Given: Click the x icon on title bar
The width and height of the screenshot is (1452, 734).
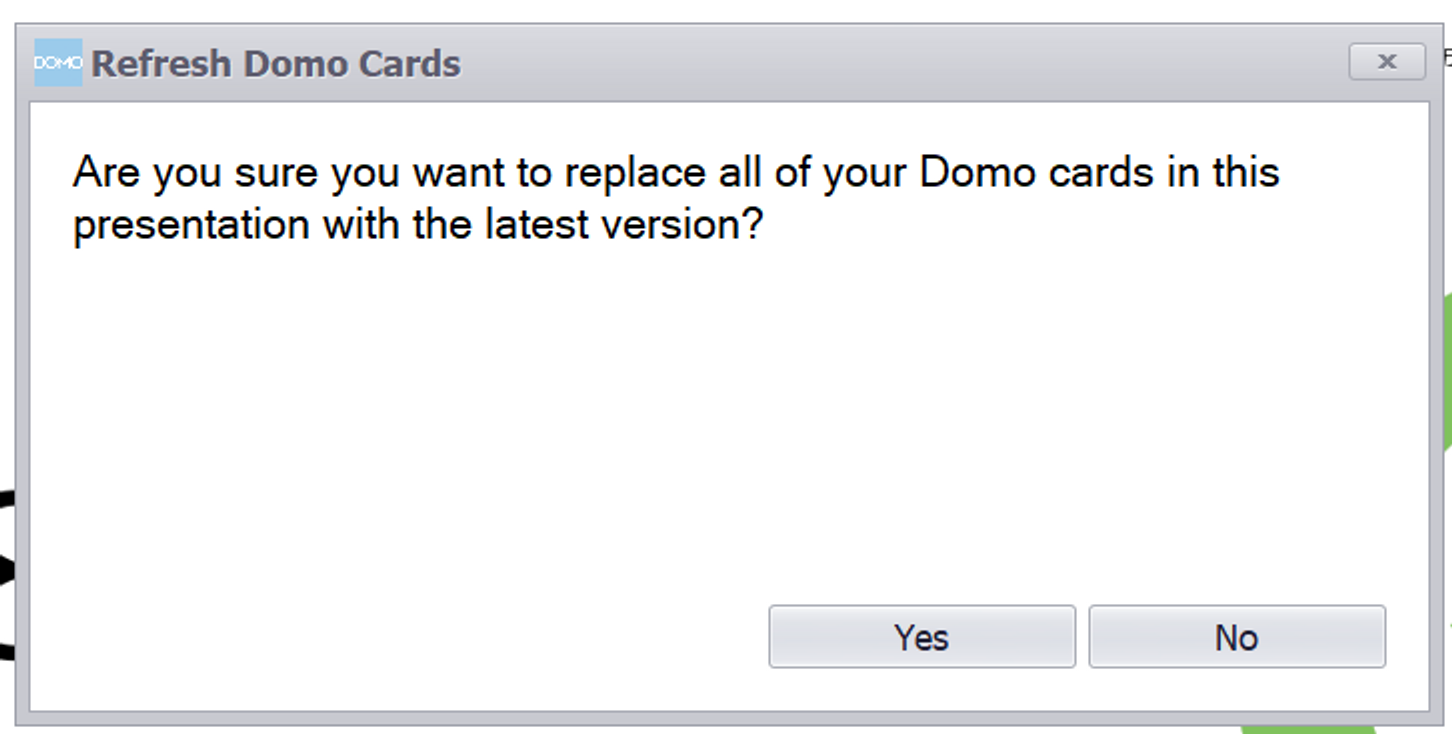Looking at the screenshot, I should pyautogui.click(x=1387, y=61).
